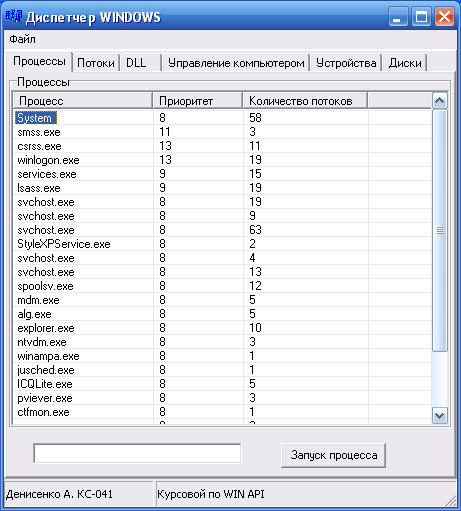Screen dimensions: 461x511
Task: Sort by the Приоритет column header
Action: (198, 101)
